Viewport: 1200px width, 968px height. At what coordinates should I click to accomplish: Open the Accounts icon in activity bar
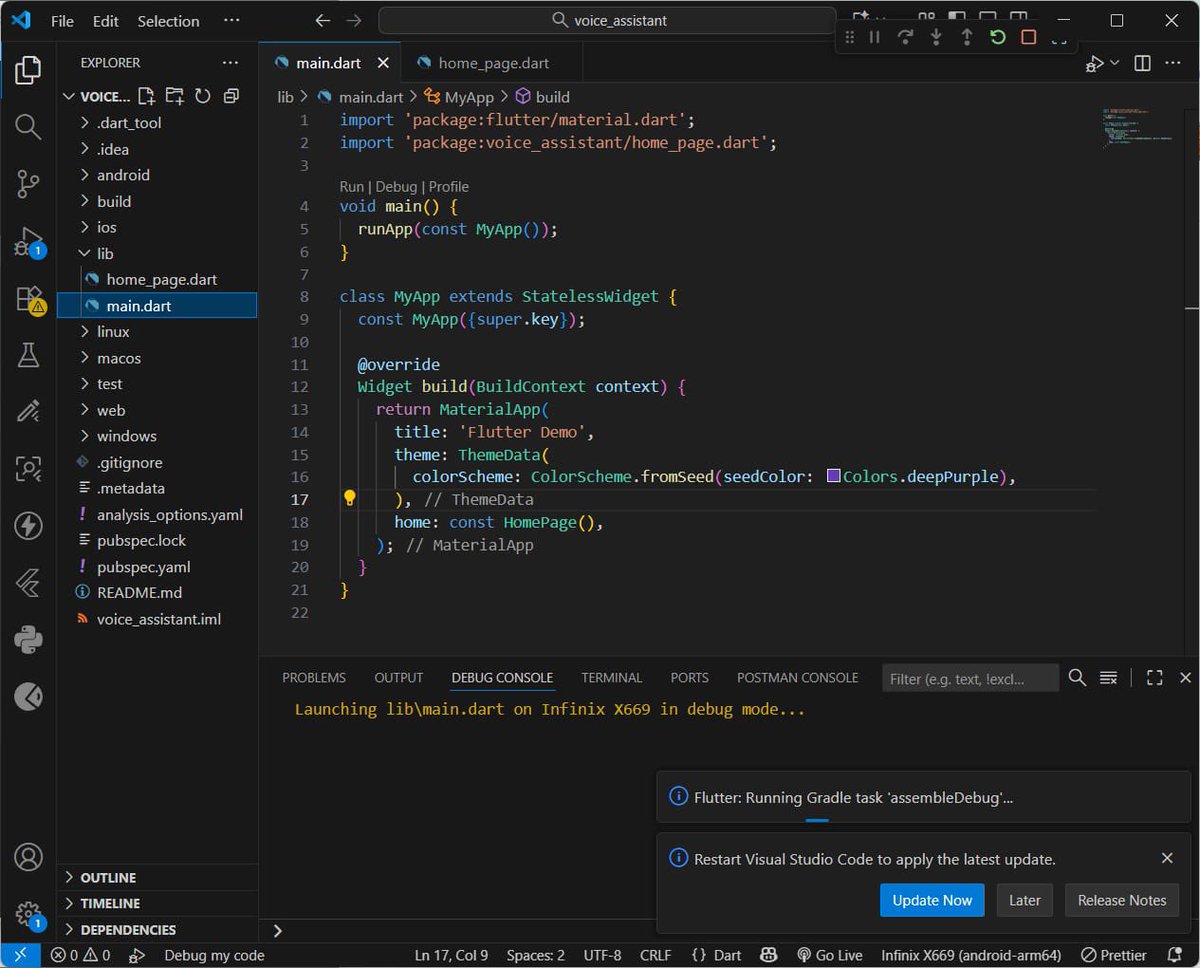click(28, 857)
